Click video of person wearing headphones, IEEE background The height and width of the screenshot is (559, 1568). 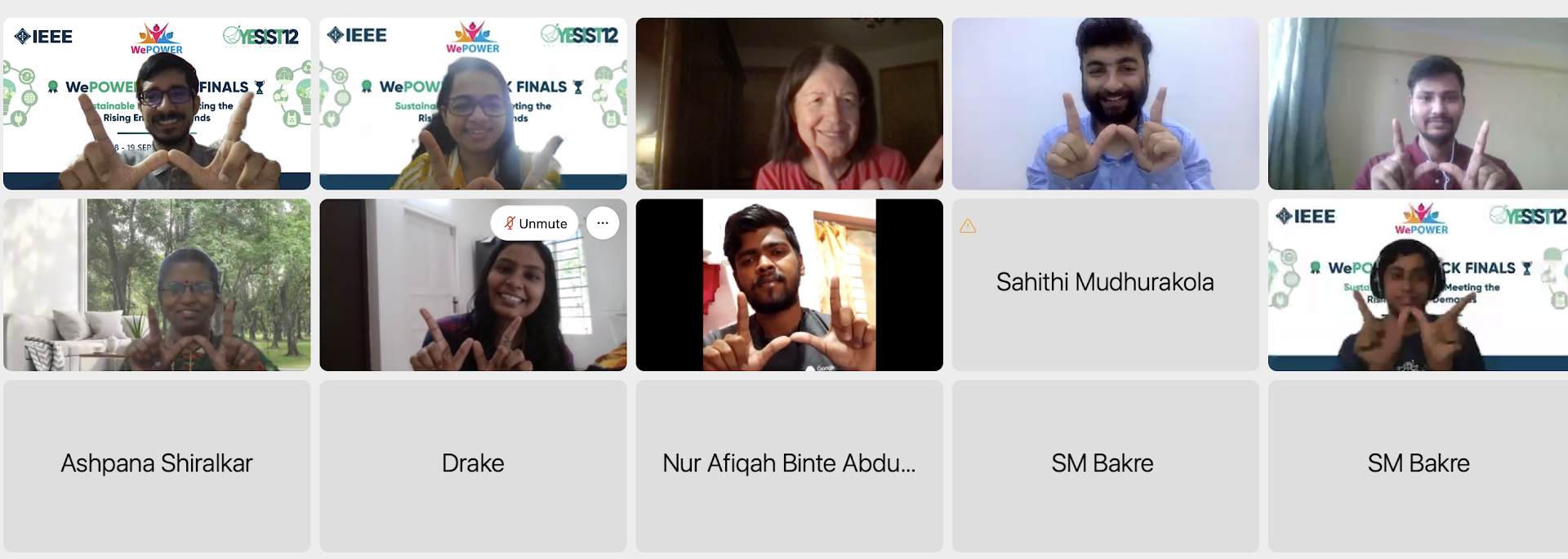[x=1418, y=285]
